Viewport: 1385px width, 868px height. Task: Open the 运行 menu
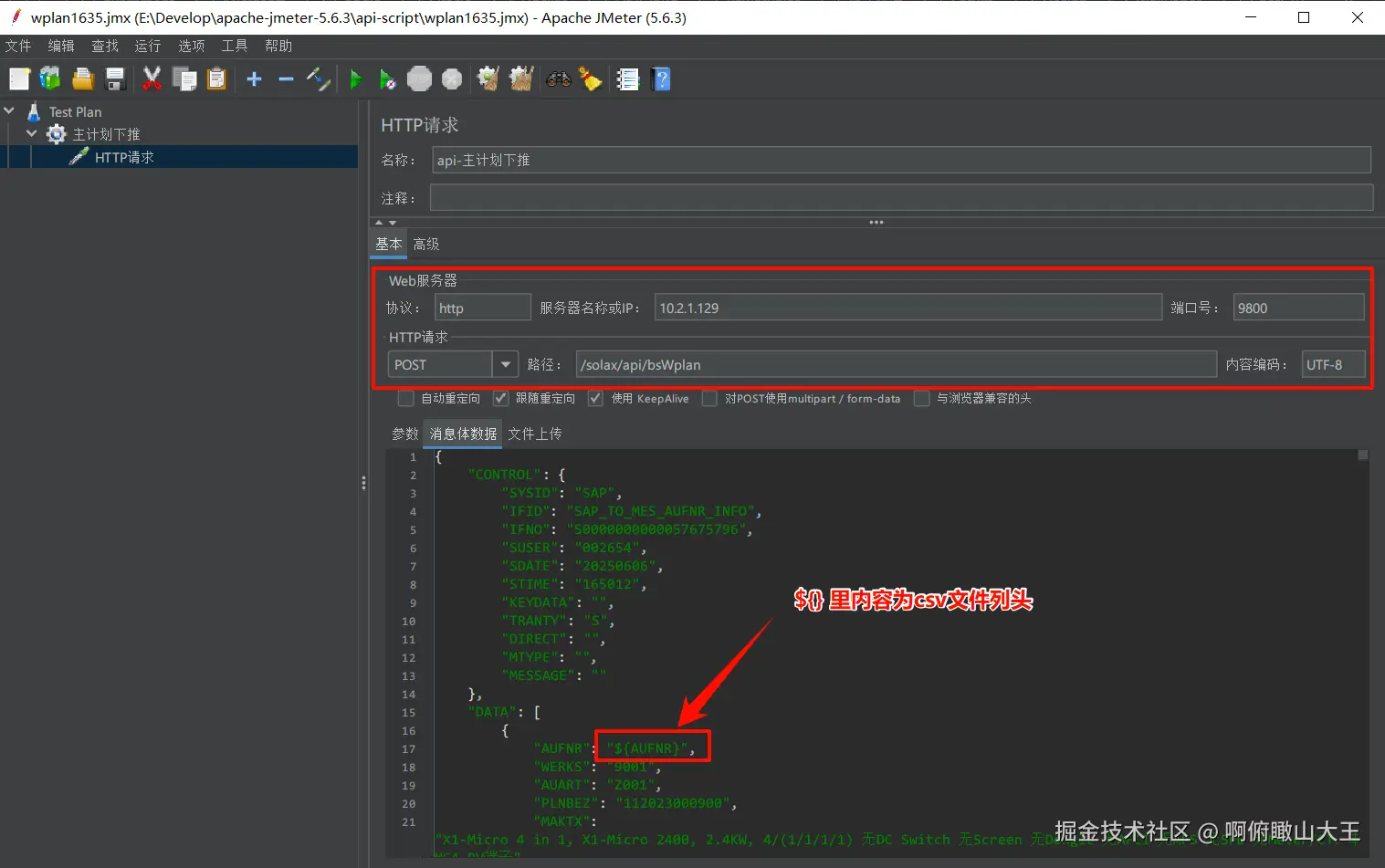point(148,46)
